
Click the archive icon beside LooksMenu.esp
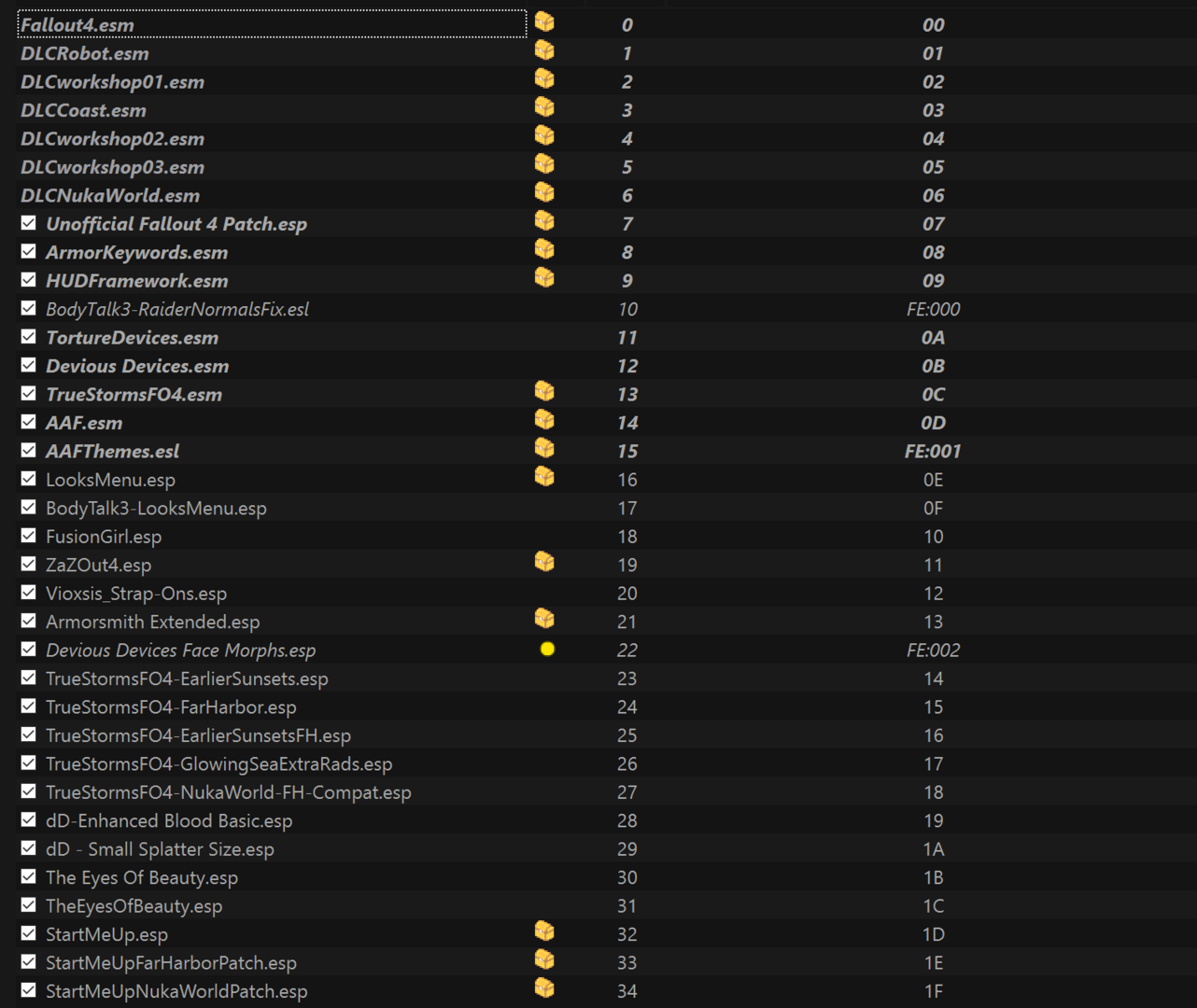click(544, 476)
